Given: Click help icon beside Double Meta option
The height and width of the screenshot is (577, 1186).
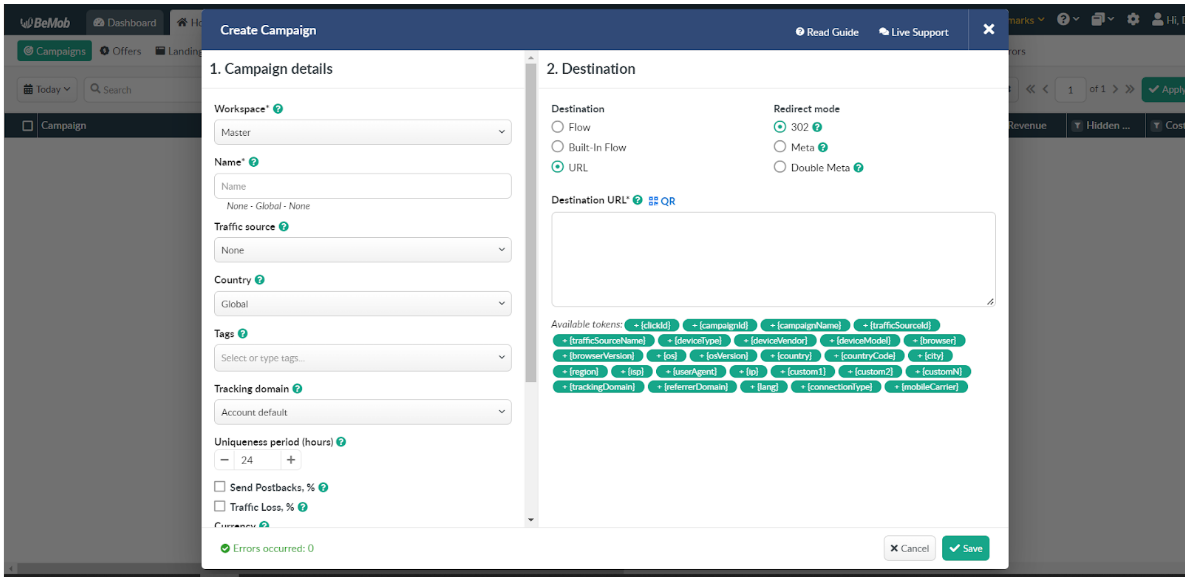Looking at the screenshot, I should 858,168.
